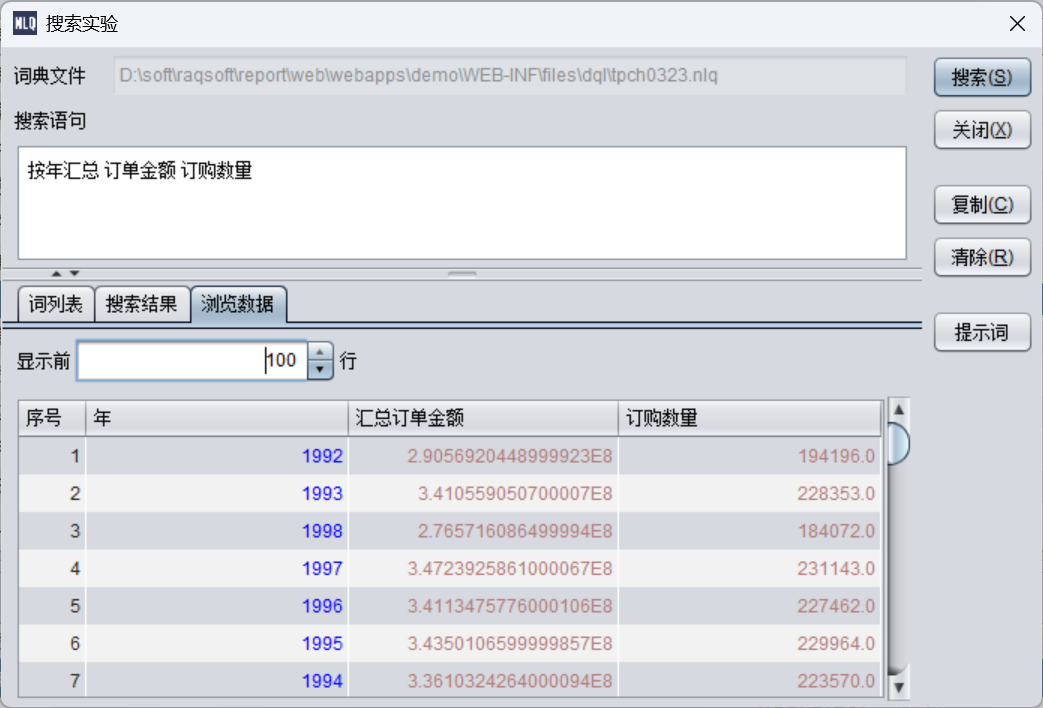Select the 1992 year cell
The image size is (1043, 708).
click(x=217, y=456)
